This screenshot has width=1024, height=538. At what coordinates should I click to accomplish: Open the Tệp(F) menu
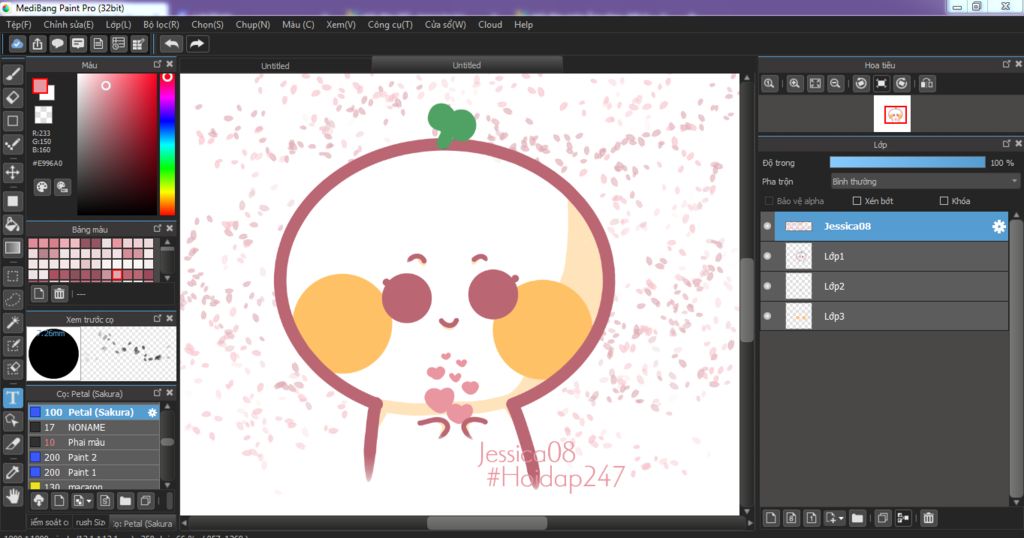pyautogui.click(x=18, y=24)
